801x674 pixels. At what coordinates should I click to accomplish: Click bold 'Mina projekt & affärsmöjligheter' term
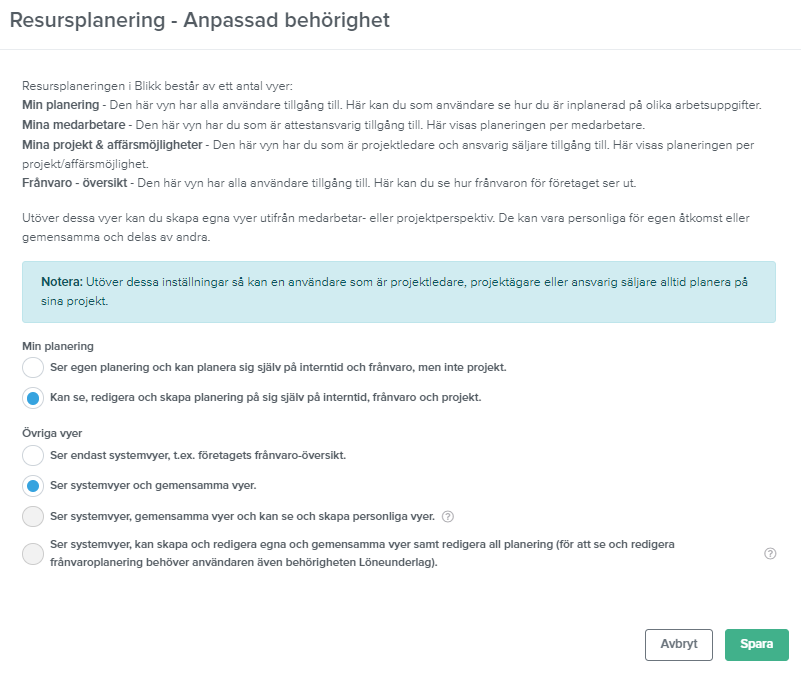[112, 145]
